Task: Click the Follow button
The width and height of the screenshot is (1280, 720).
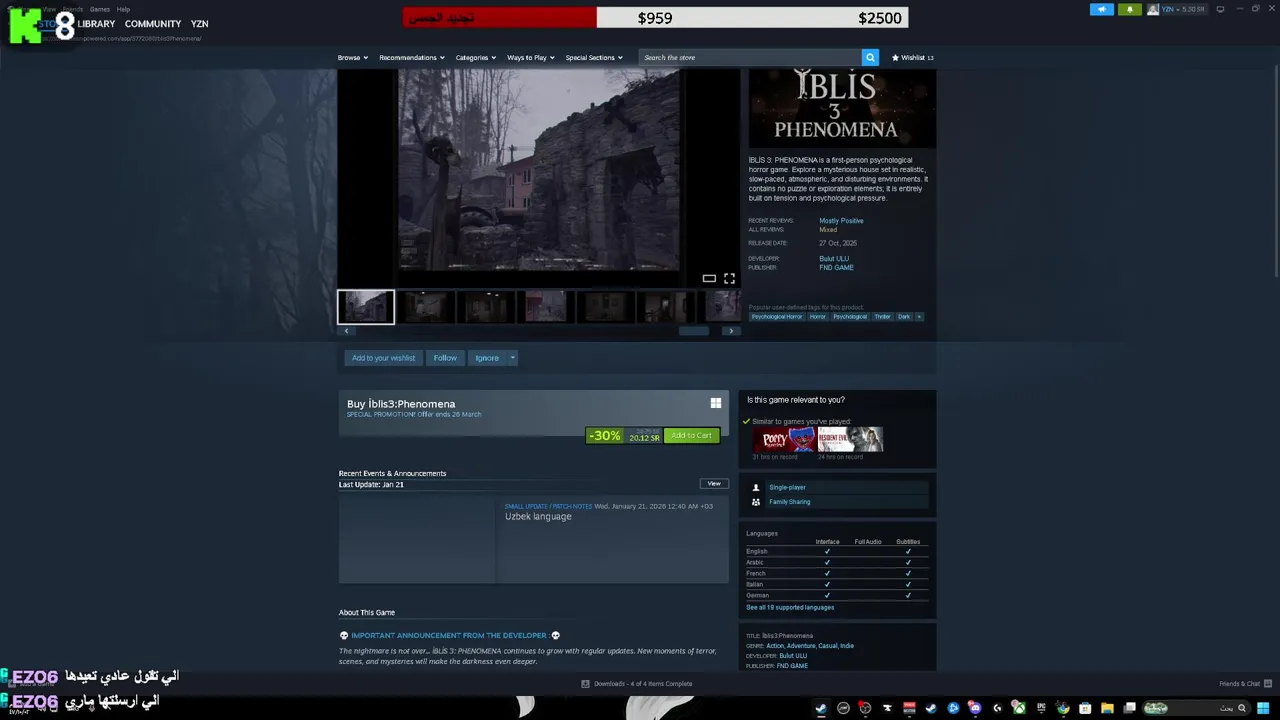Action: point(445,358)
